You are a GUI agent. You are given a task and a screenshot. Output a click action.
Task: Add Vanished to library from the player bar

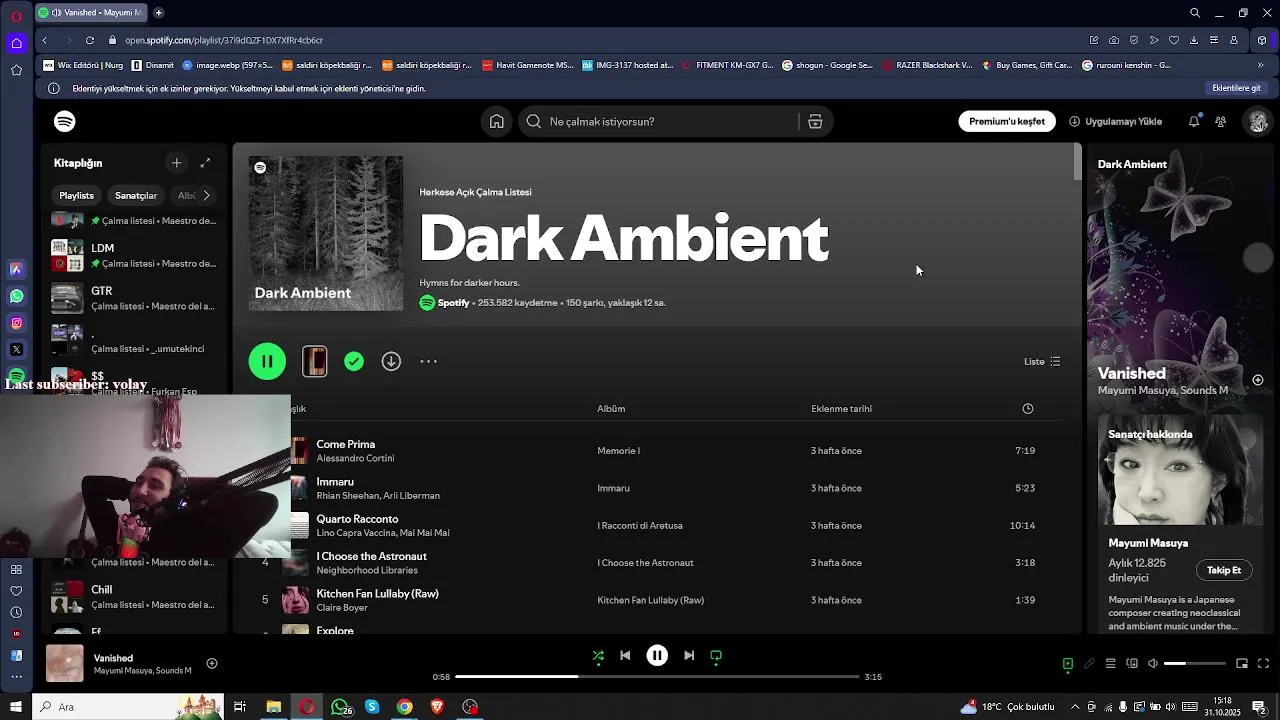(212, 663)
